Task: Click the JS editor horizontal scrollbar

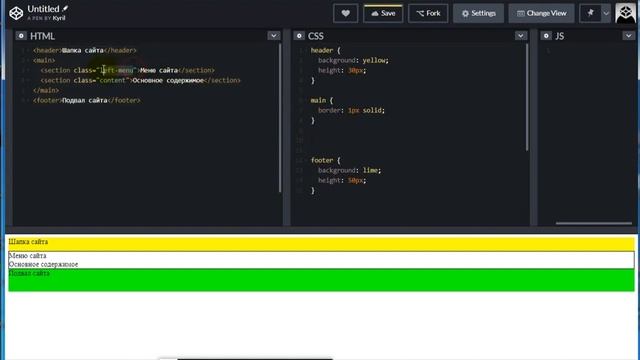Action: click(594, 223)
